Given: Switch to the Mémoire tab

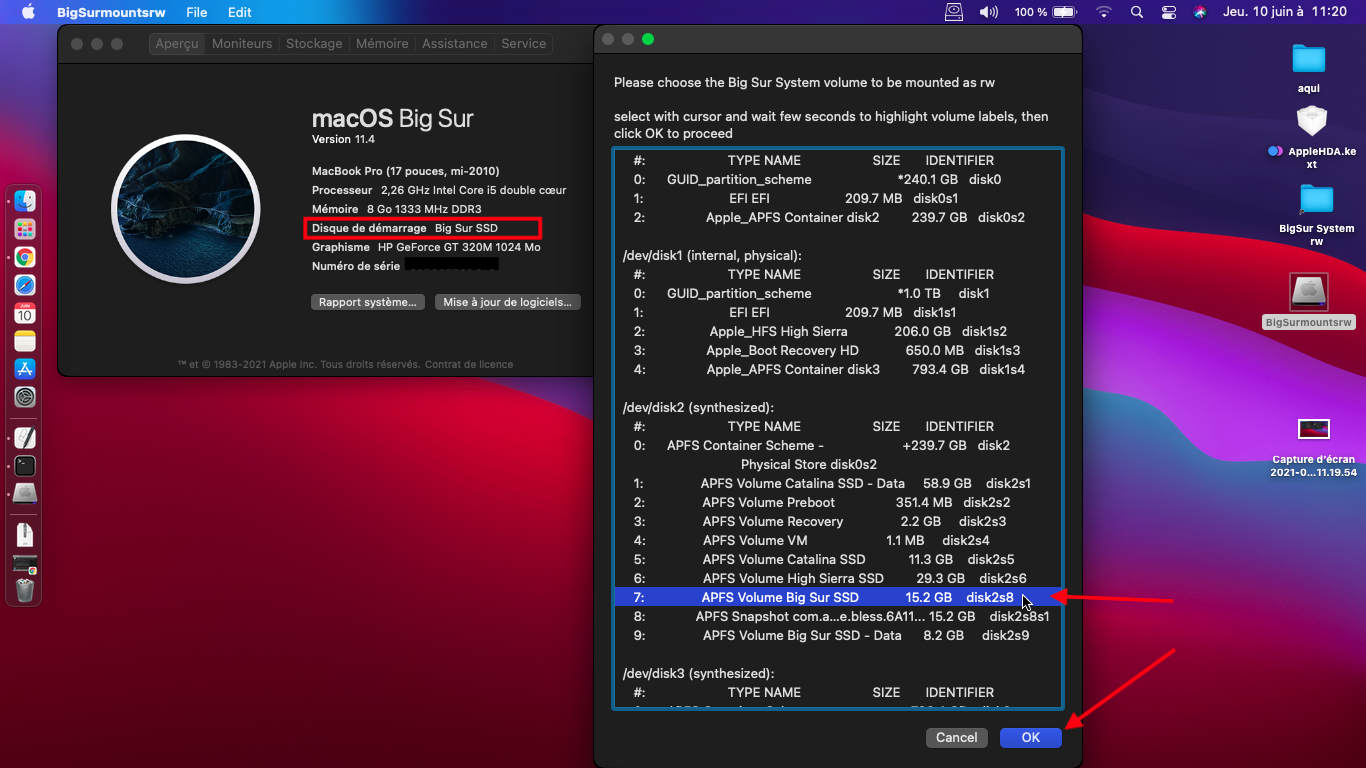Looking at the screenshot, I should [x=382, y=44].
